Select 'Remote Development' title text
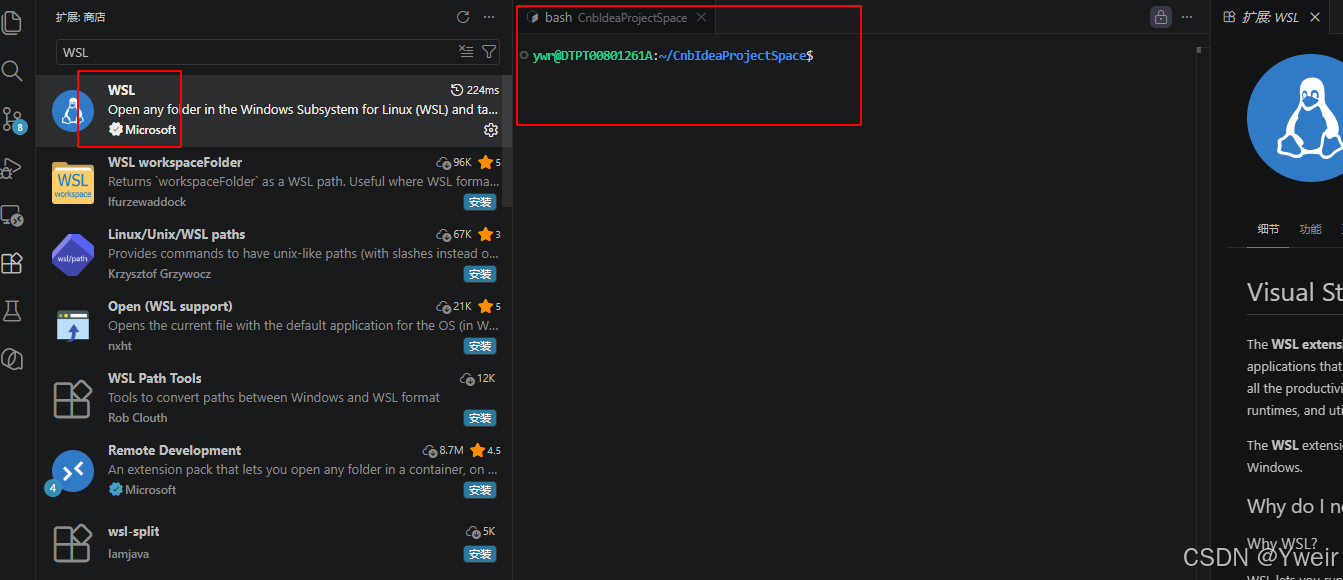 (x=174, y=450)
